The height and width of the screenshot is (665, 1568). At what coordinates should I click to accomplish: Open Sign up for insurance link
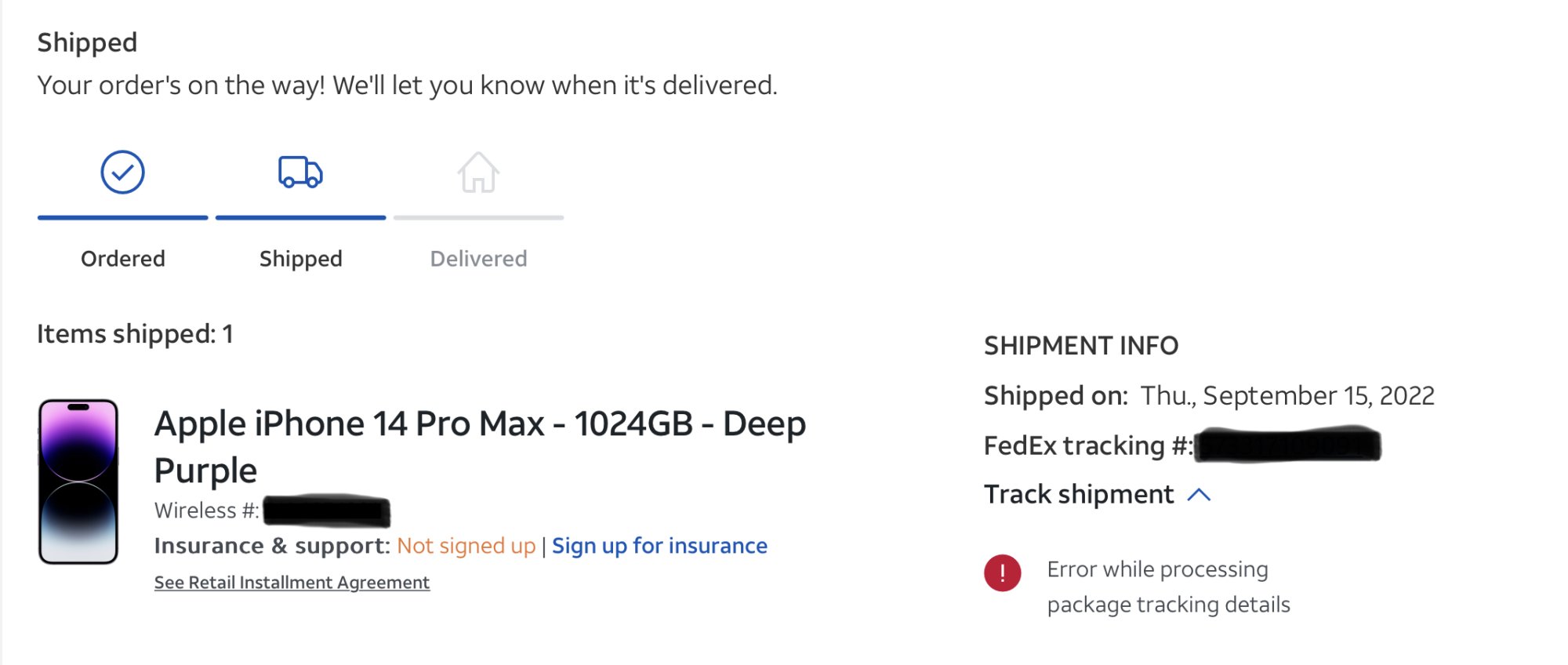[659, 546]
